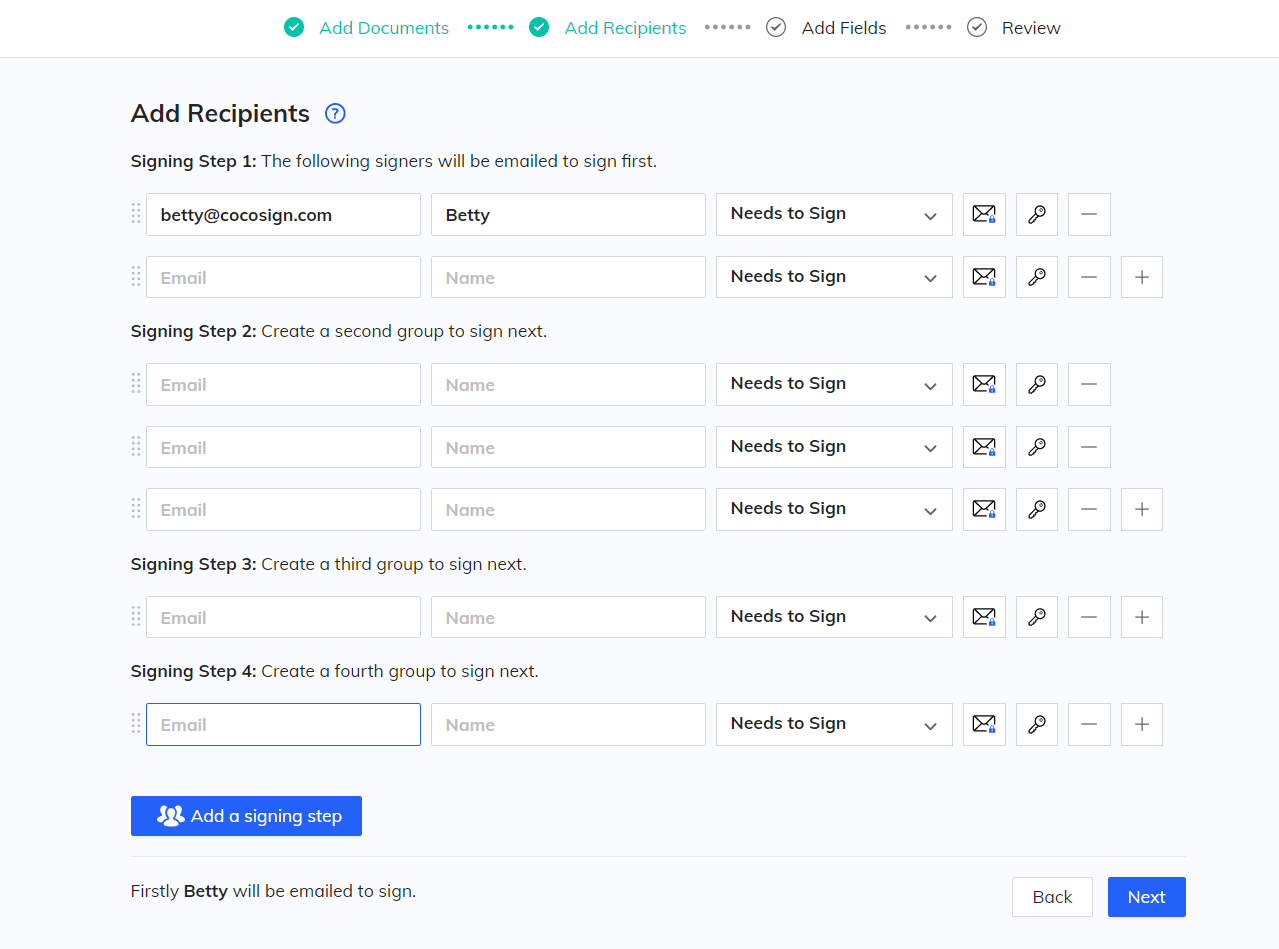This screenshot has height=949, width=1279.
Task: Open envelope icon in Signing Step 3 row
Action: (x=984, y=617)
